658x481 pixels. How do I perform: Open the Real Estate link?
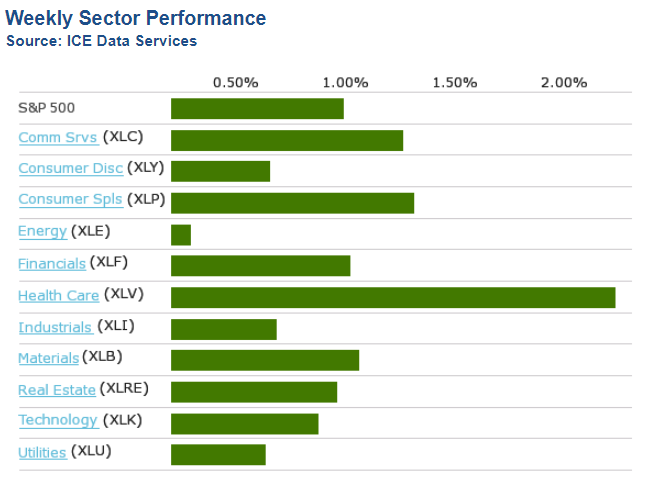[57, 389]
